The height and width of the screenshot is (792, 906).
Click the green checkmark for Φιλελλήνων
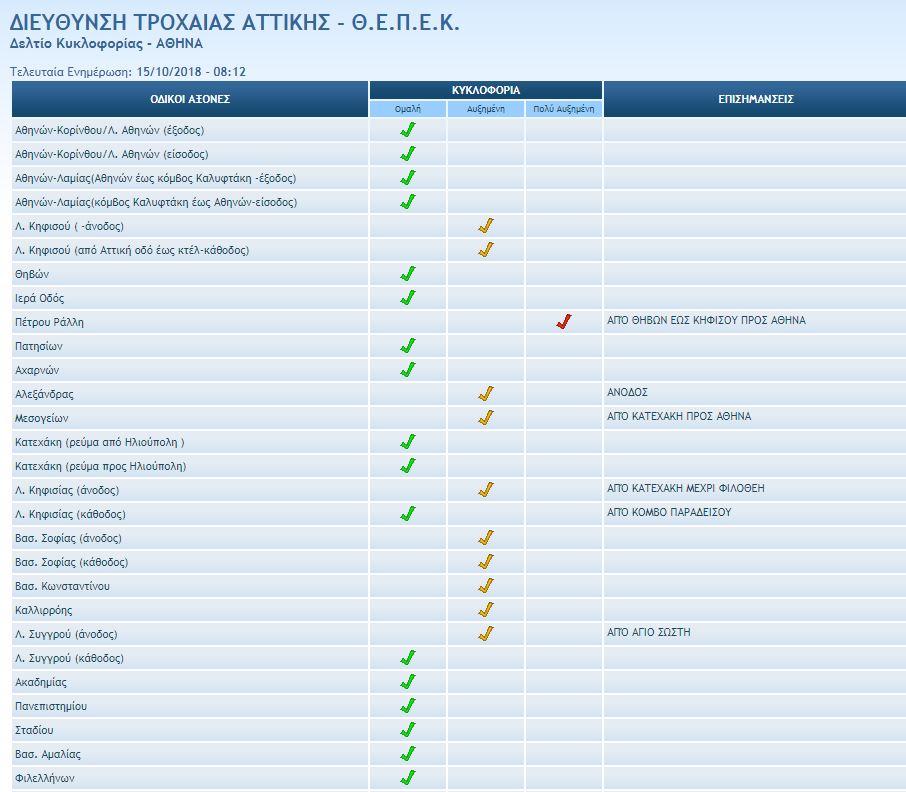point(407,778)
